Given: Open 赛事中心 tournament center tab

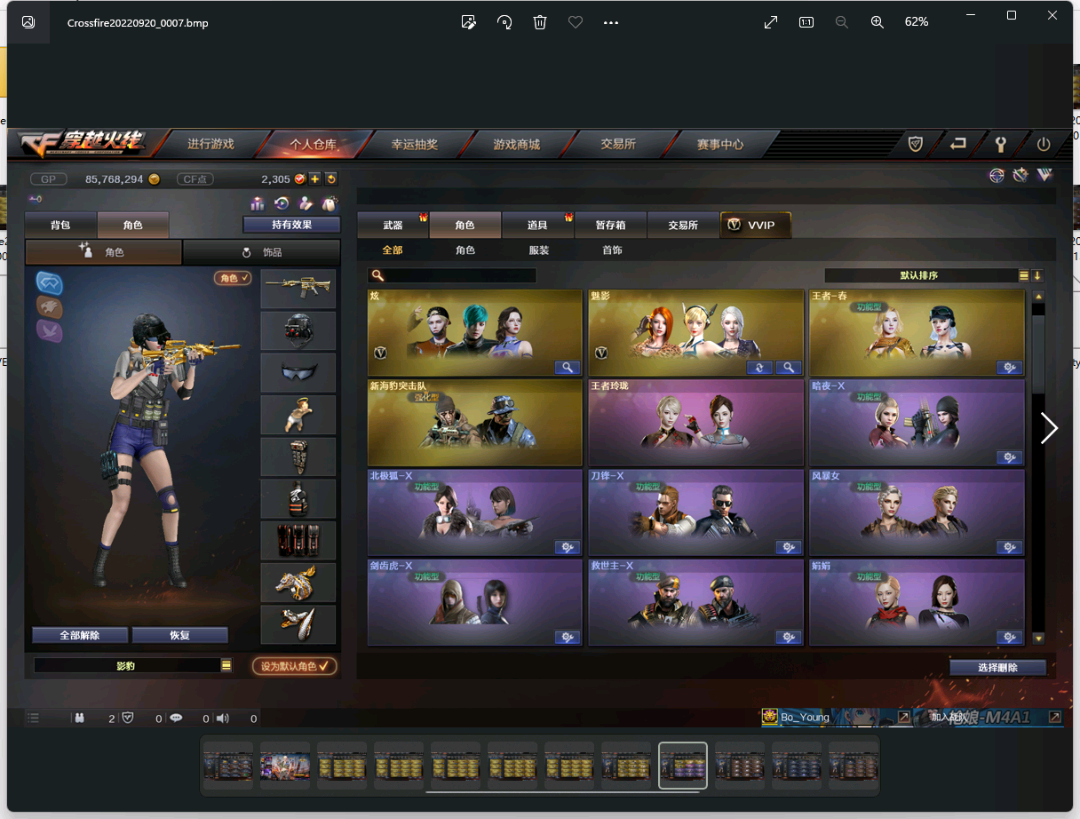Looking at the screenshot, I should (x=720, y=144).
